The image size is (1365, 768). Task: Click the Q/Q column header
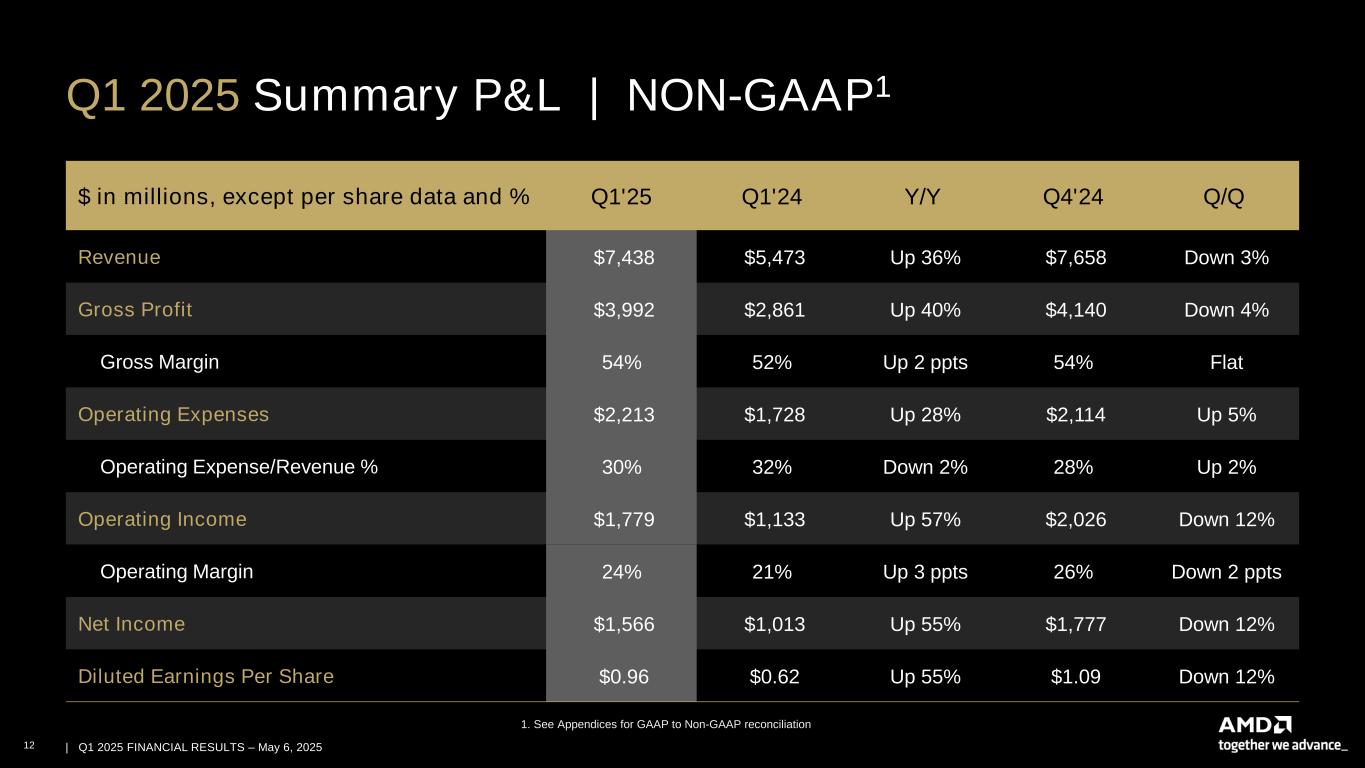point(1226,197)
